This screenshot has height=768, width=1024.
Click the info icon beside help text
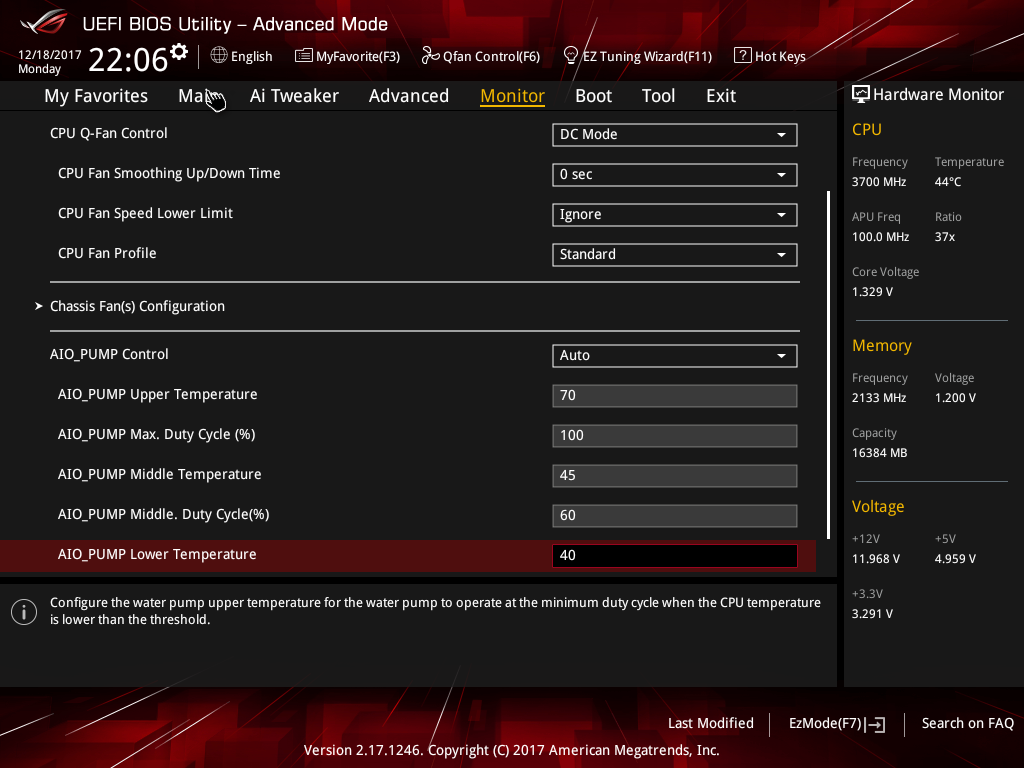[x=24, y=612]
